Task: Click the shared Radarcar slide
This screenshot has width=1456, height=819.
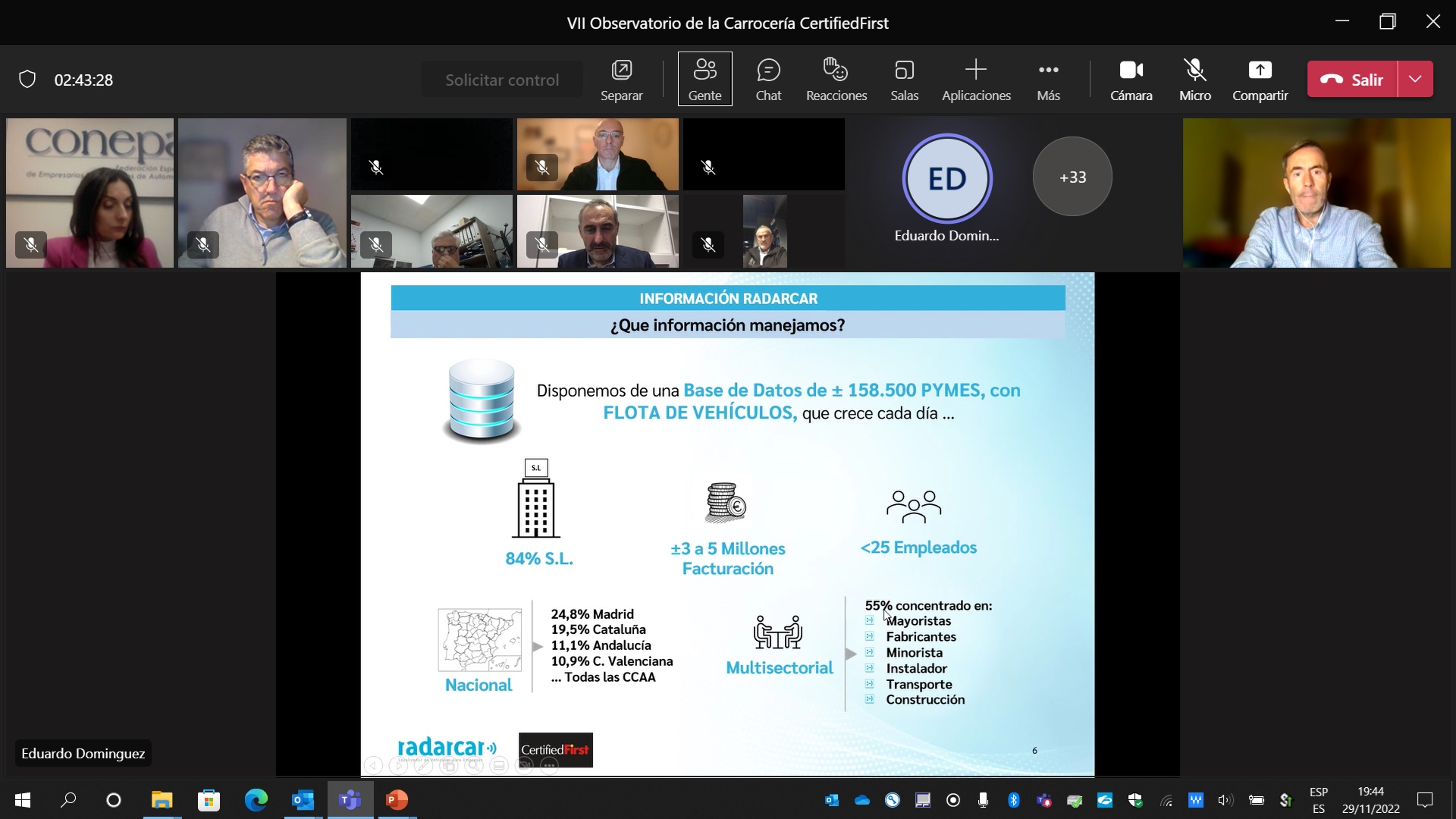Action: coord(726,523)
